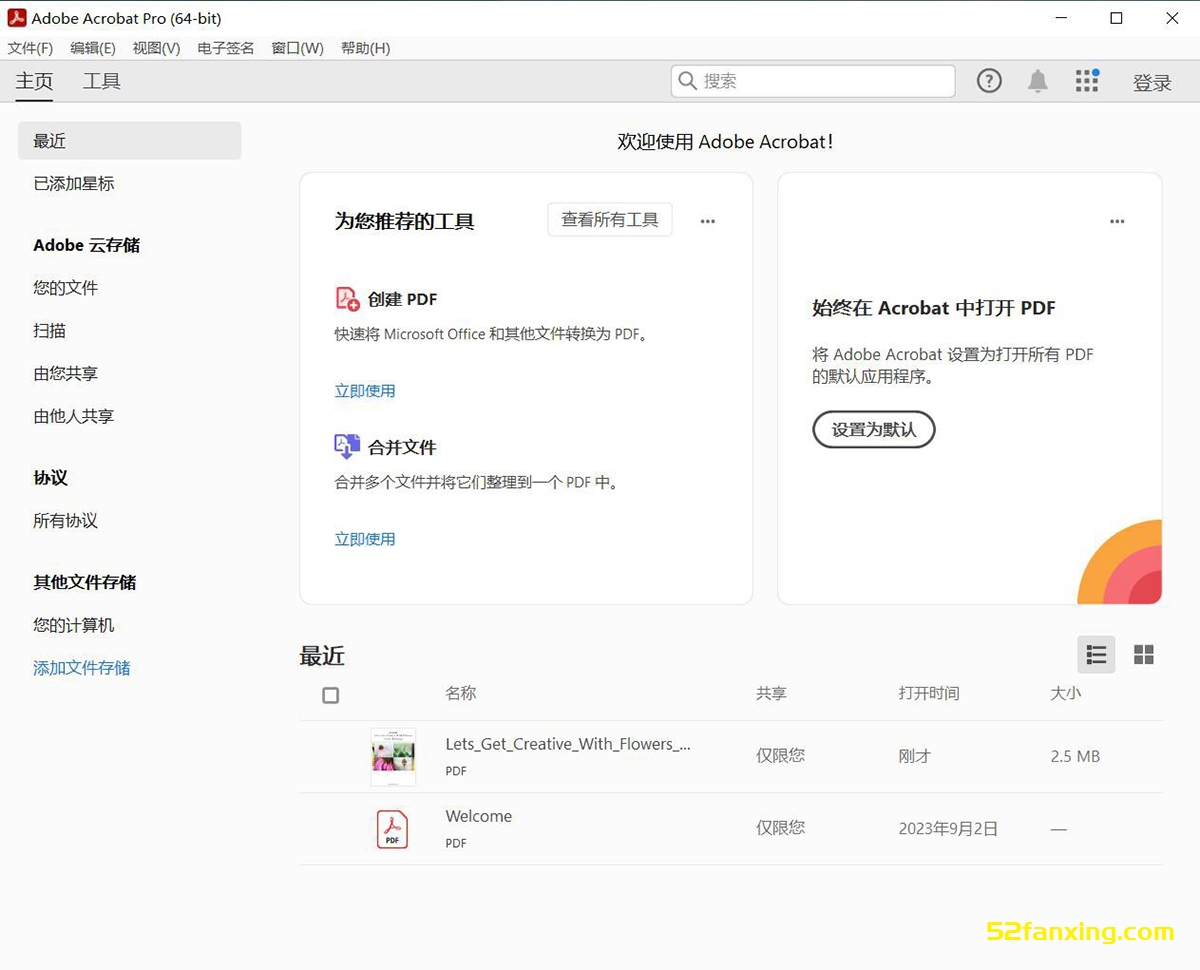Open the 文件(F) menu
This screenshot has width=1200, height=970.
click(30, 48)
